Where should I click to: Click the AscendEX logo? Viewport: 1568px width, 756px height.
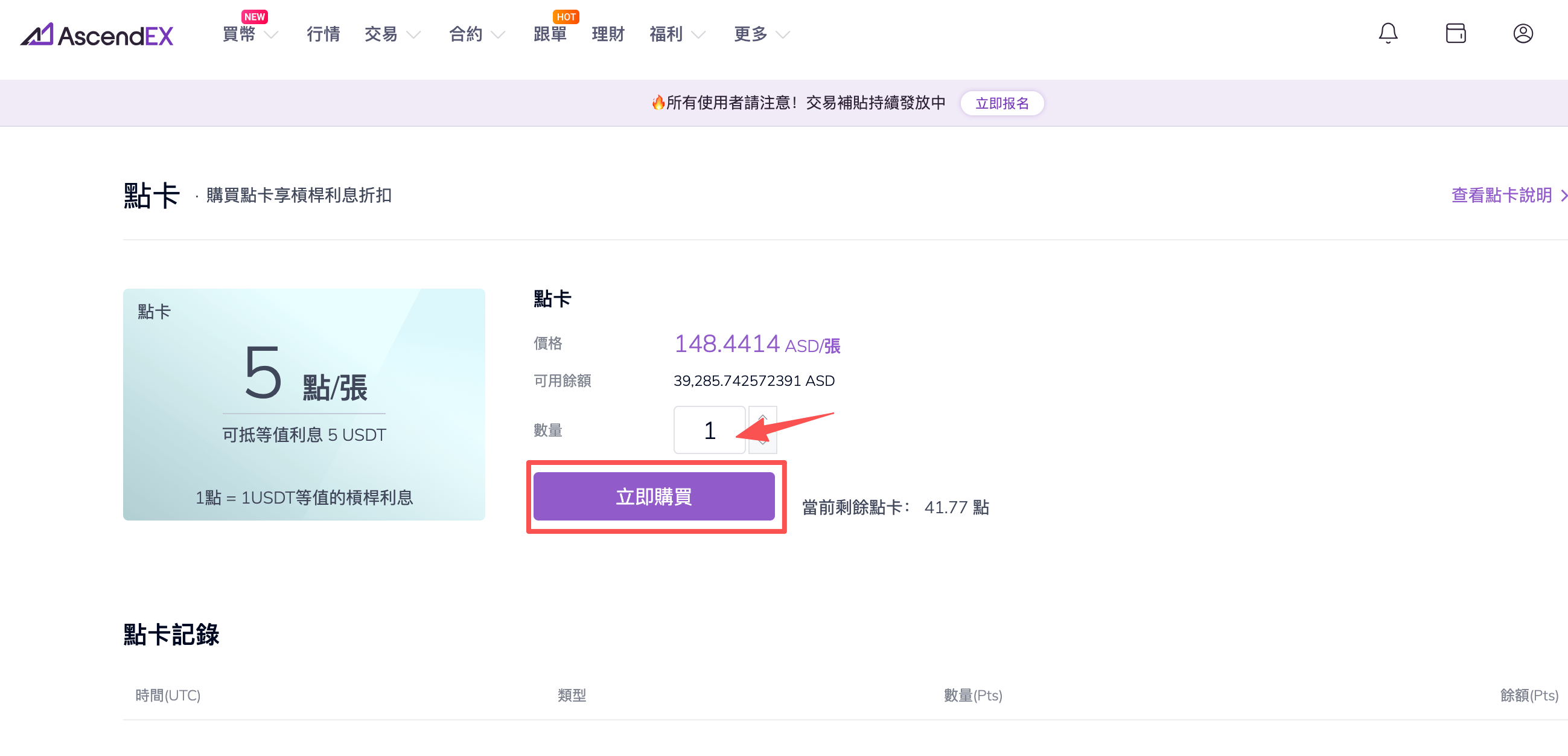tap(97, 35)
